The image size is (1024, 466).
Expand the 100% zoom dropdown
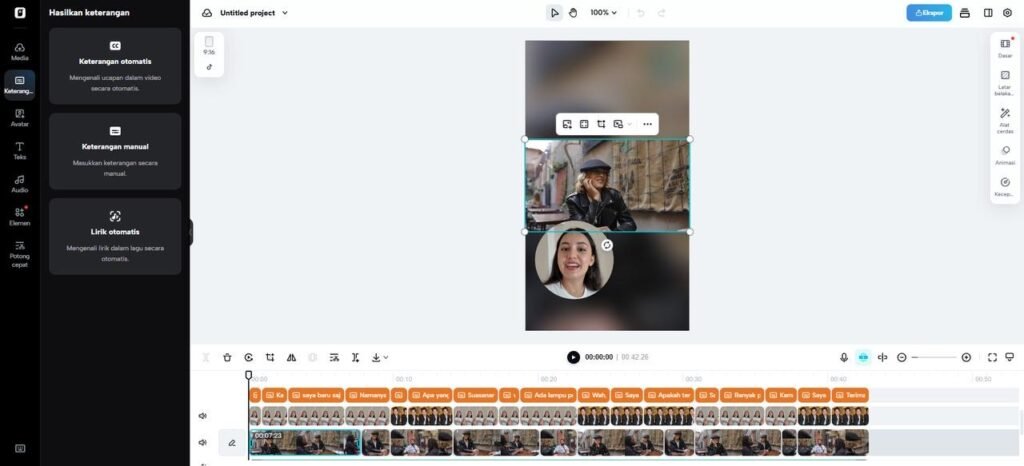click(x=603, y=13)
